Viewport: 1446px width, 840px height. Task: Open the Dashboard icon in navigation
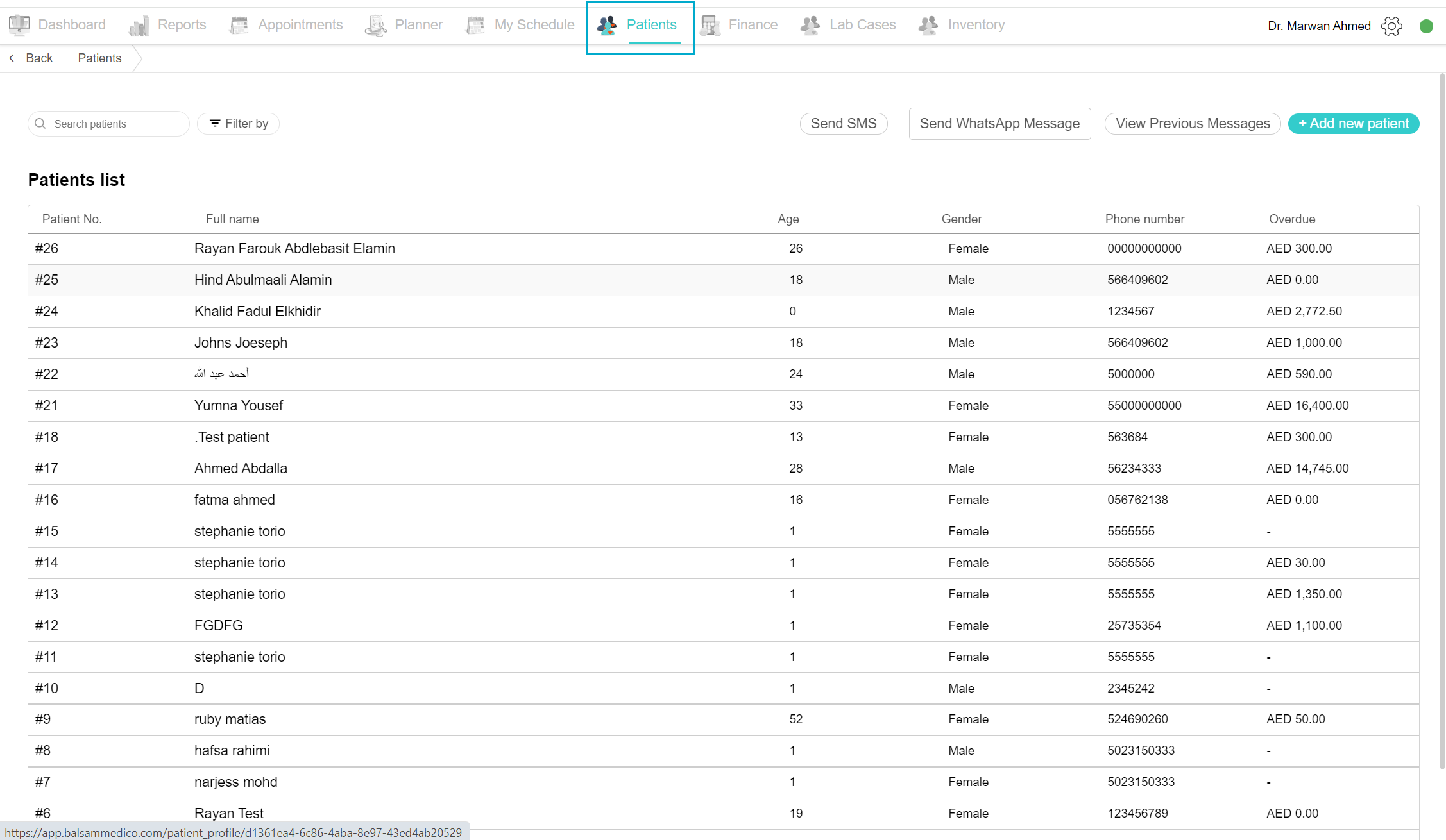pos(19,25)
